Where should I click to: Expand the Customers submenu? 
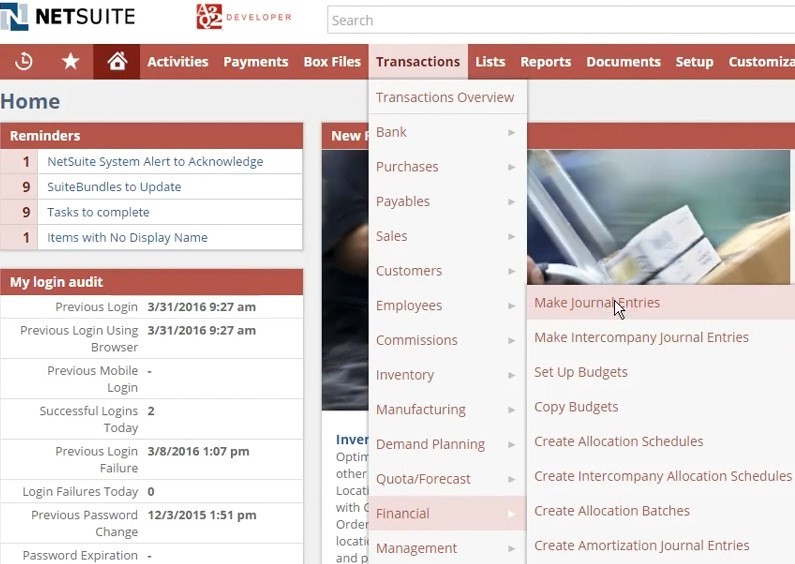pos(448,271)
